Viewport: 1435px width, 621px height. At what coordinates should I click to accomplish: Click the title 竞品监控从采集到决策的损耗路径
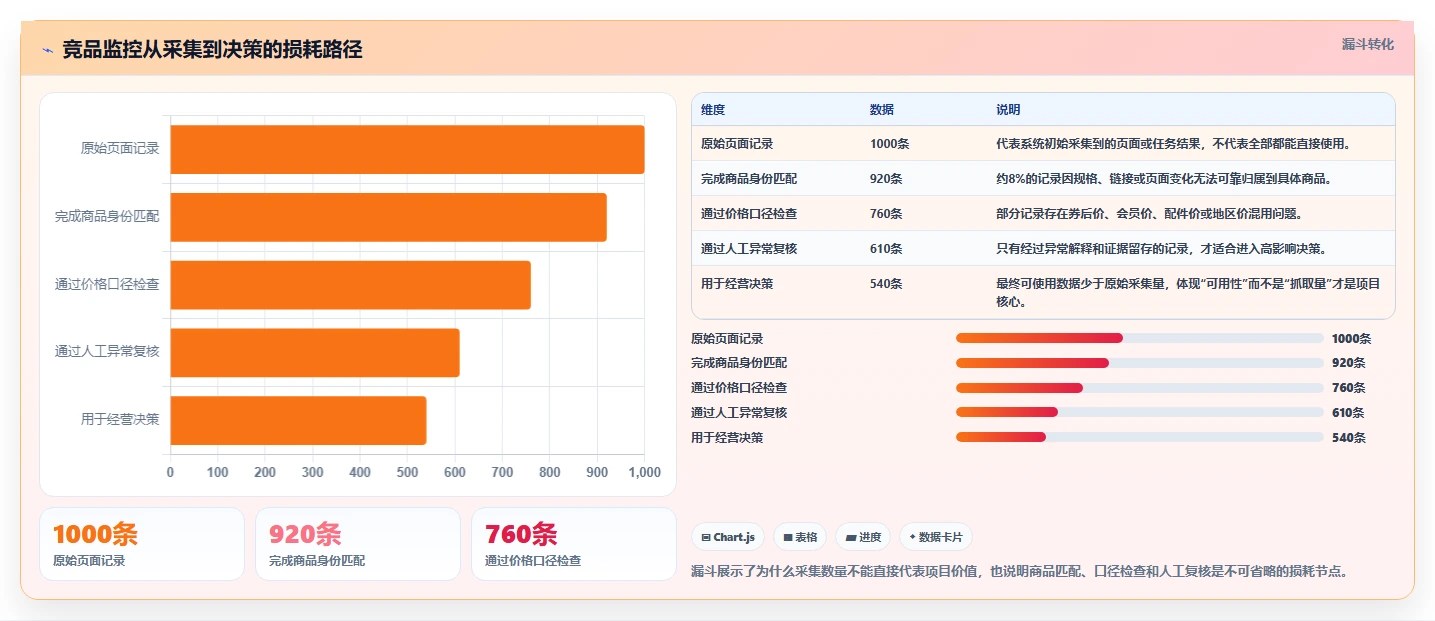pyautogui.click(x=212, y=50)
